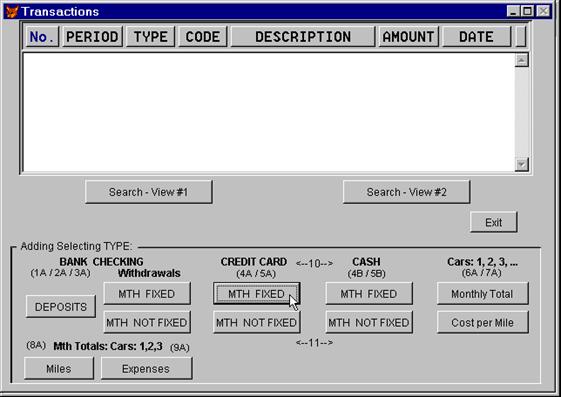Image resolution: width=561 pixels, height=397 pixels.
Task: Click the (6A / 7A) label
Action: click(481, 273)
